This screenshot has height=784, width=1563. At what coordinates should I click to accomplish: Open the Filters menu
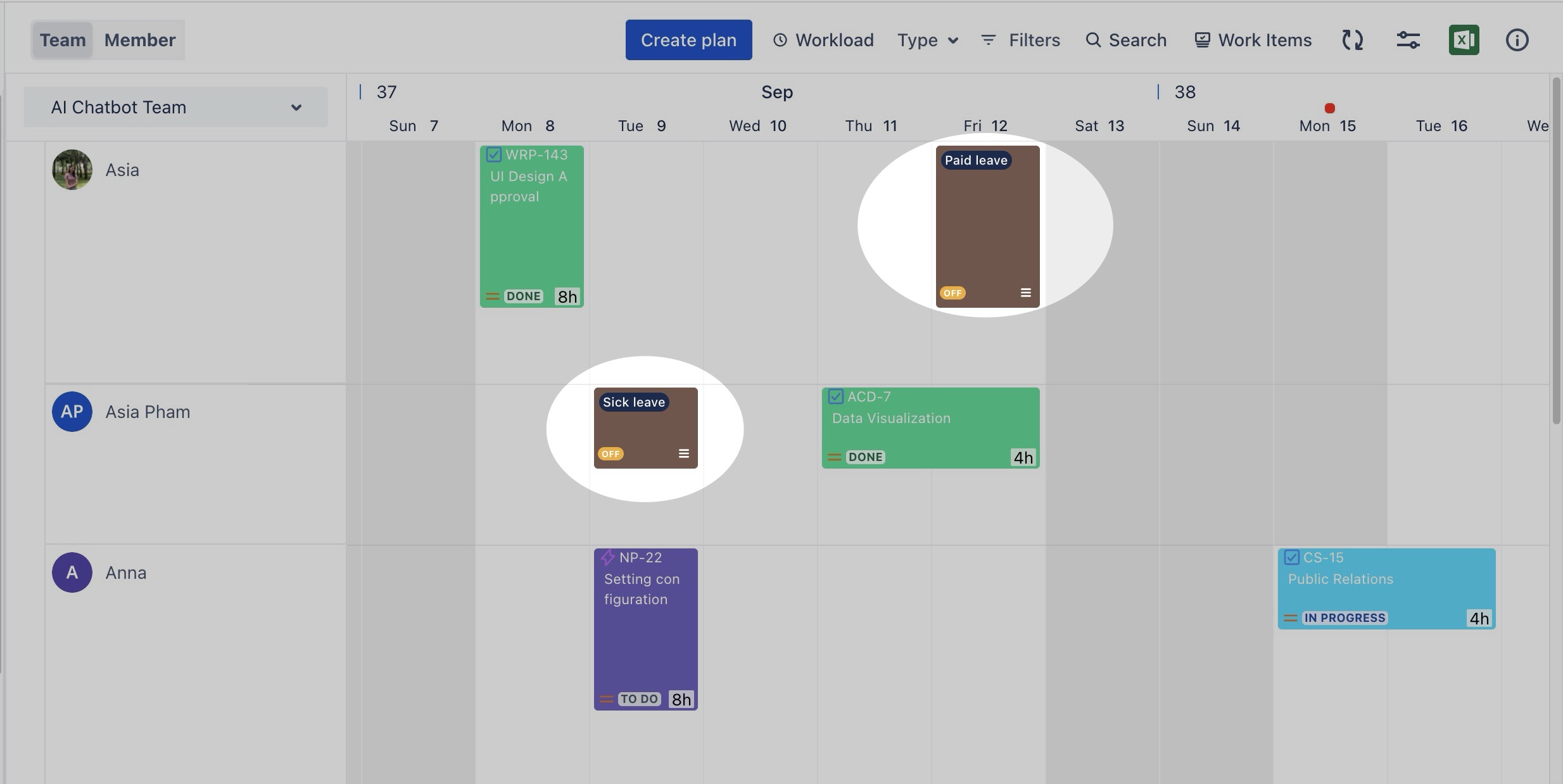pyautogui.click(x=1020, y=40)
